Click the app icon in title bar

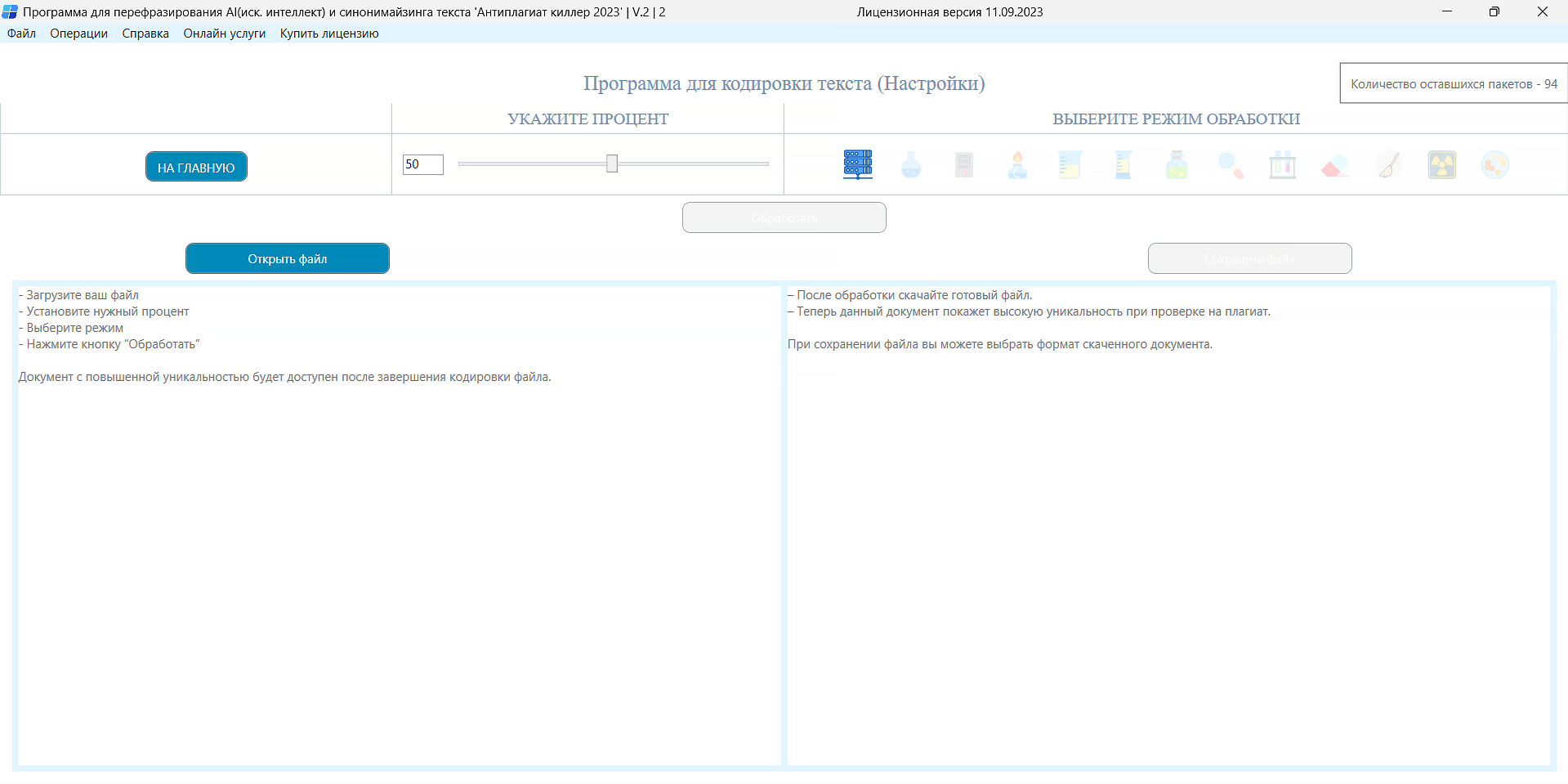[10, 11]
